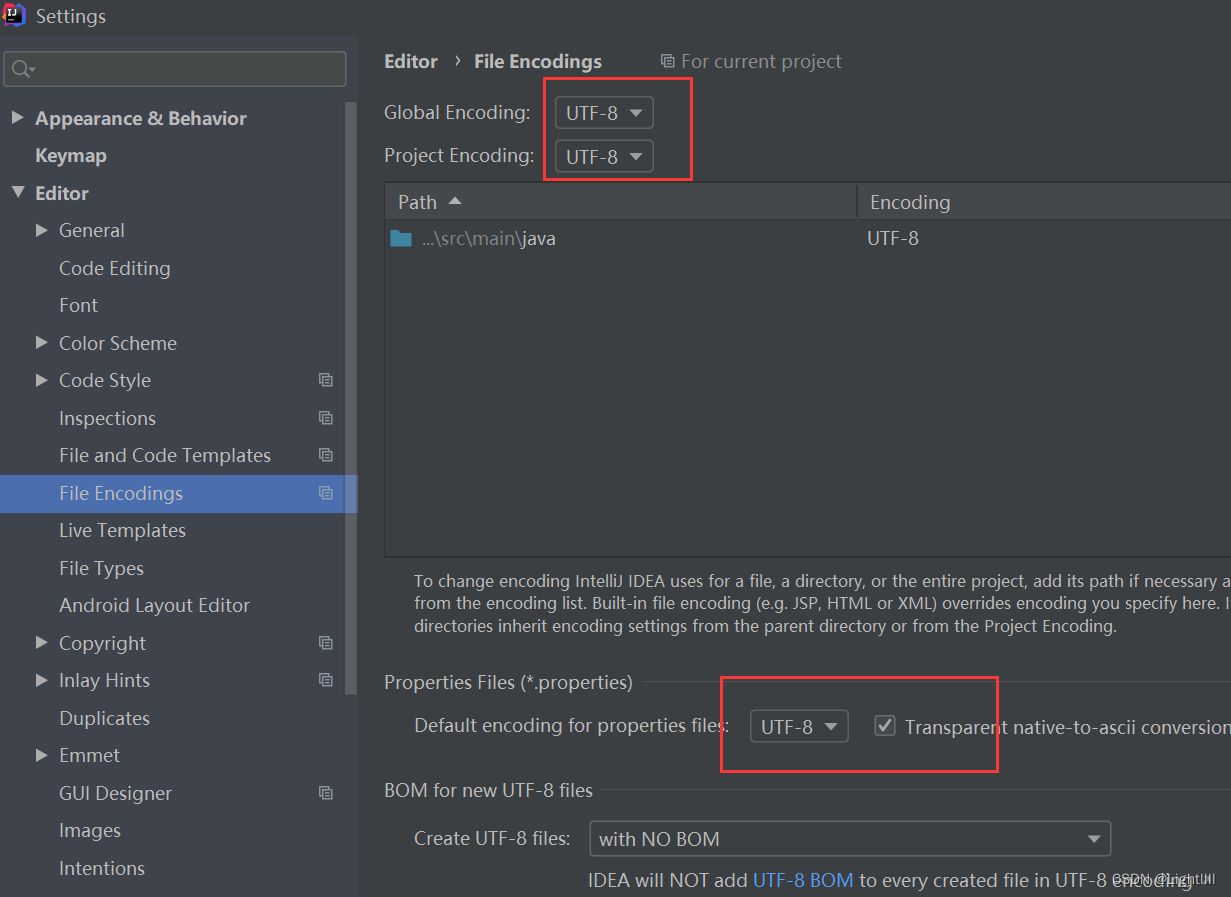Viewport: 1231px width, 897px height.
Task: Select Keymap in settings tree
Action: tap(71, 156)
